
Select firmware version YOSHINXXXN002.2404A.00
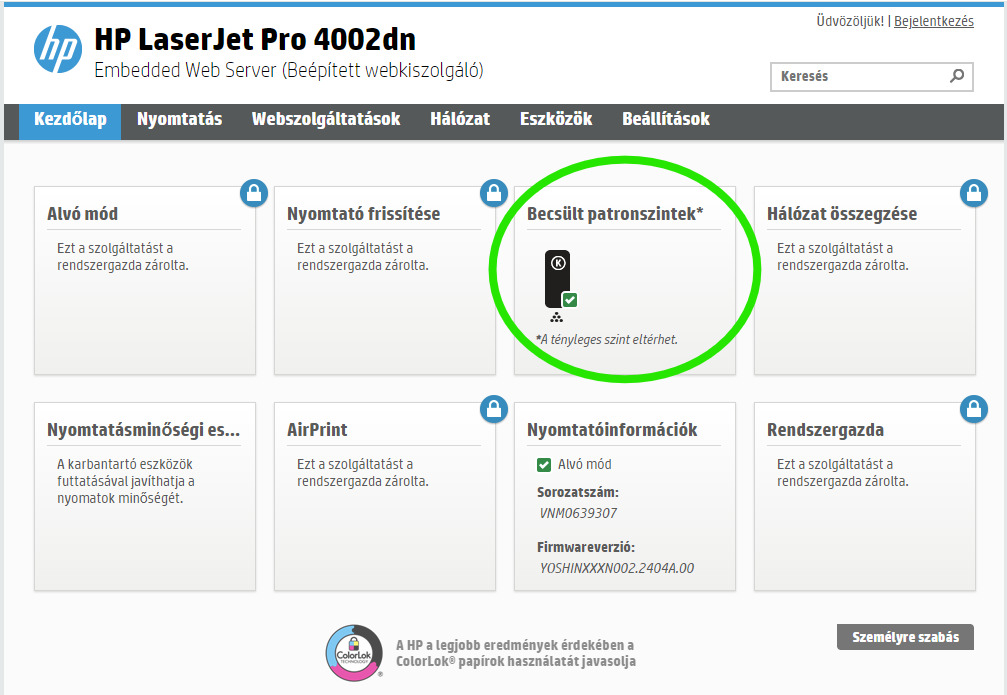click(x=617, y=568)
